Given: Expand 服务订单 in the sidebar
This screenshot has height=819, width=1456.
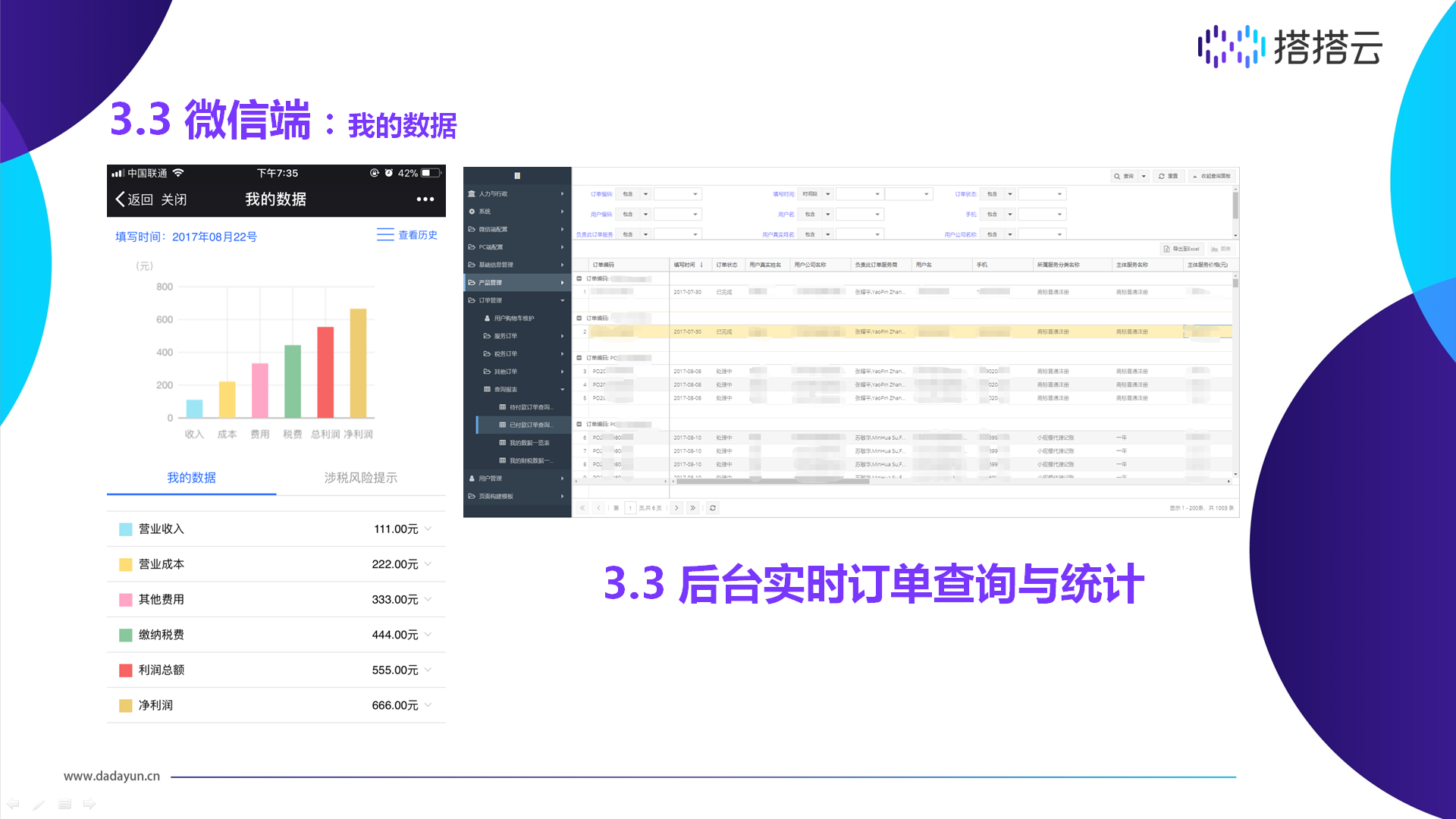Looking at the screenshot, I should [517, 336].
